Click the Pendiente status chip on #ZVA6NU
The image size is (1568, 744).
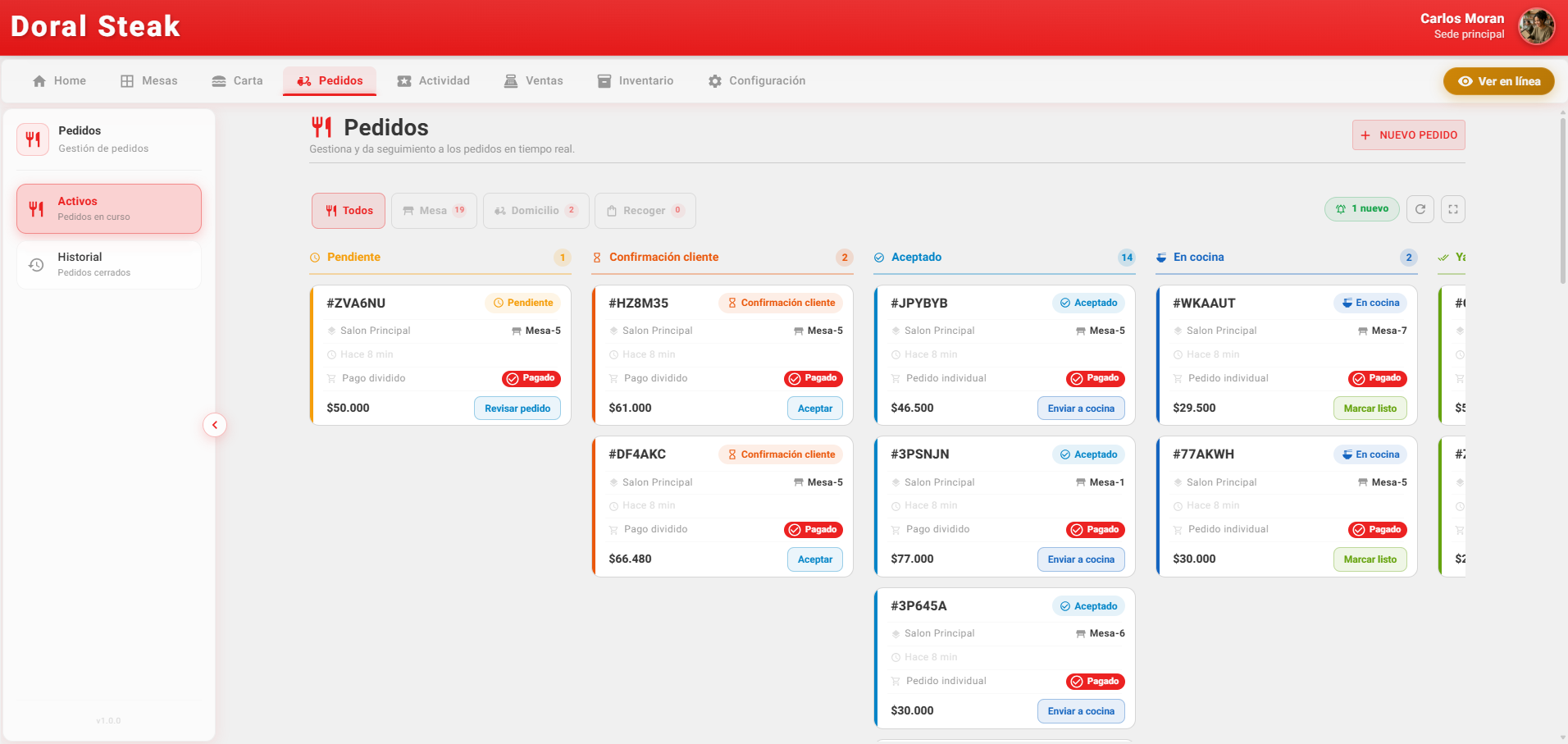point(522,304)
